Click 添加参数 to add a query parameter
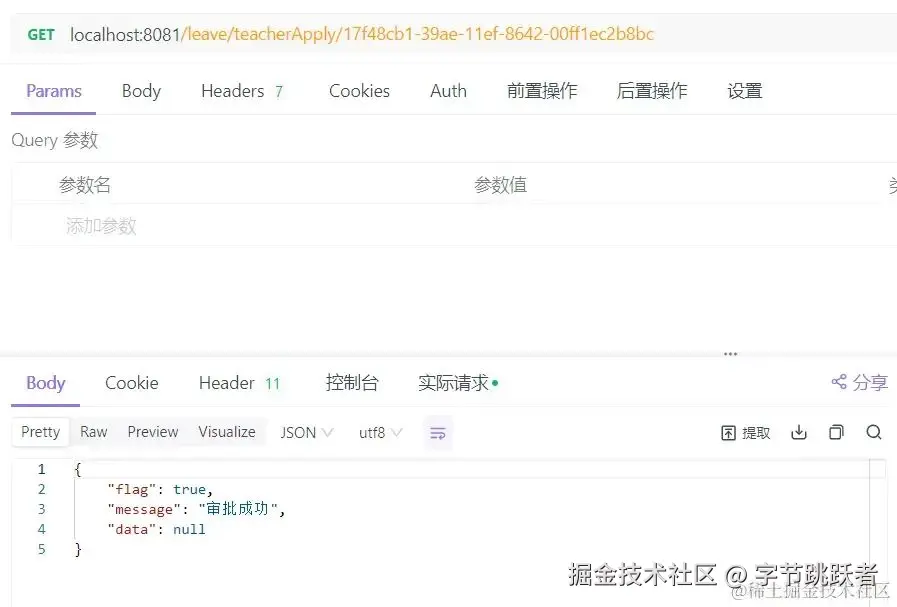The height and width of the screenshot is (607, 897). coord(100,227)
